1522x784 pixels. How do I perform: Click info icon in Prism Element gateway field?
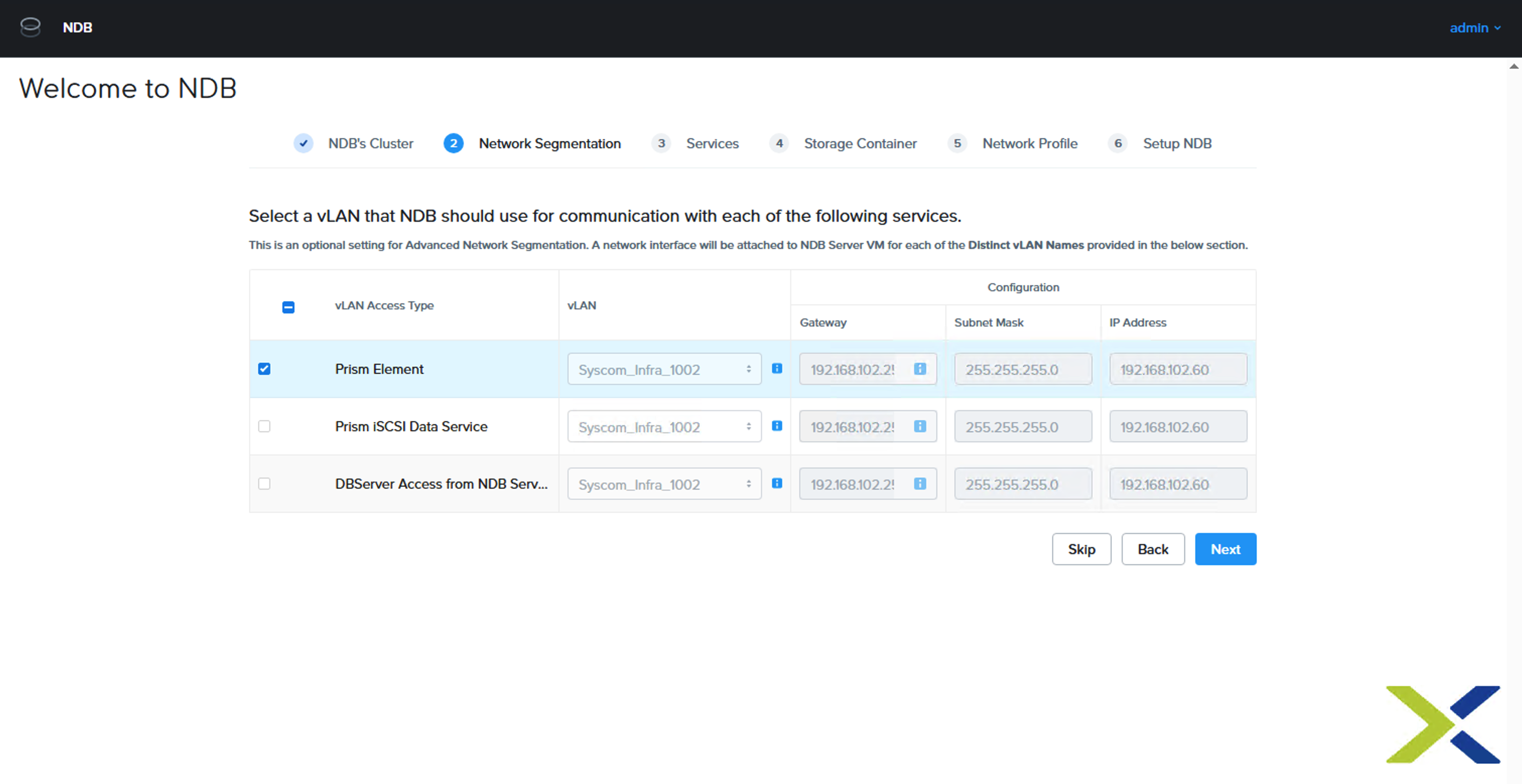(x=920, y=369)
